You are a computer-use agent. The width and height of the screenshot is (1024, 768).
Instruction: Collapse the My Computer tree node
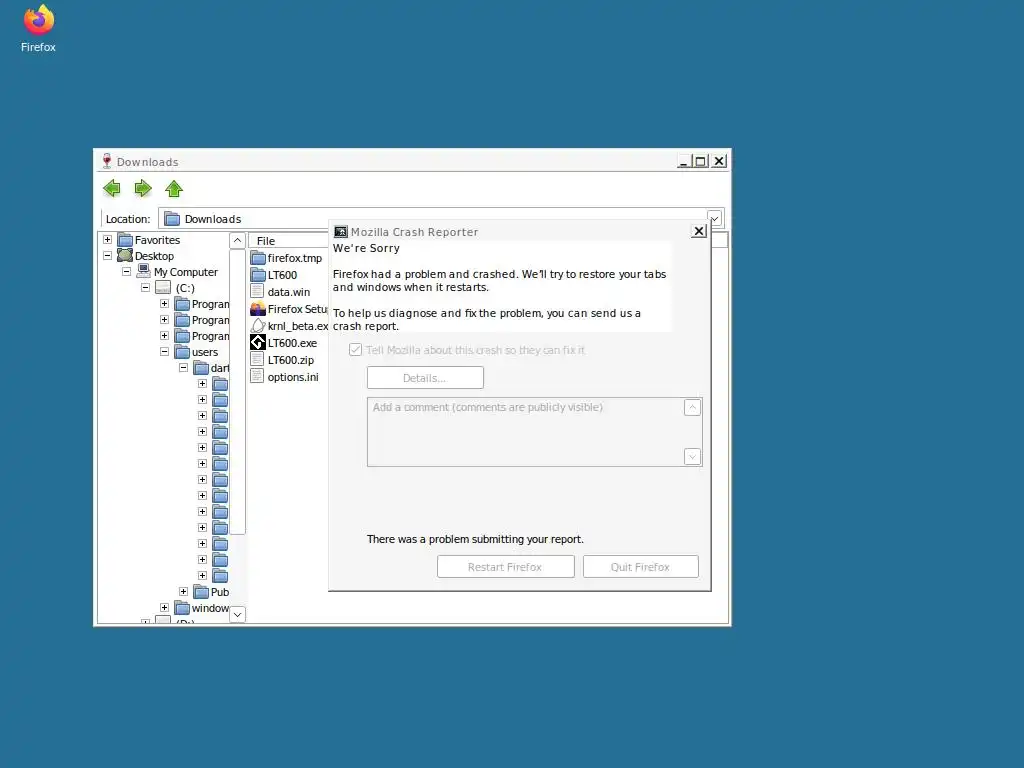127,272
